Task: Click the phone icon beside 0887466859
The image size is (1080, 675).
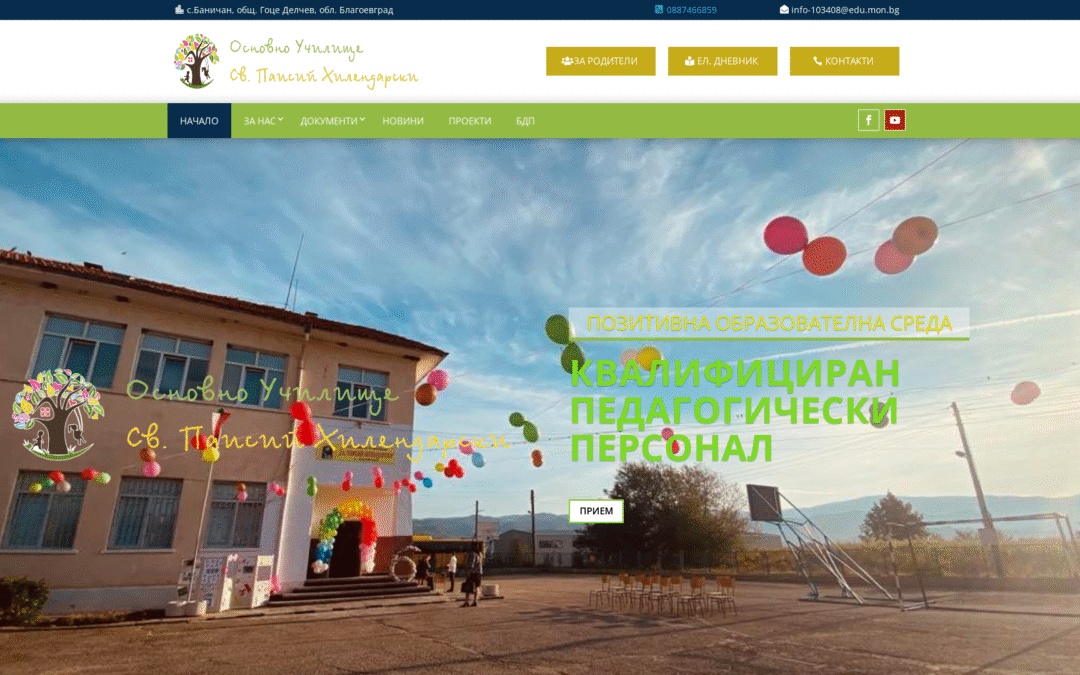Action: point(658,10)
